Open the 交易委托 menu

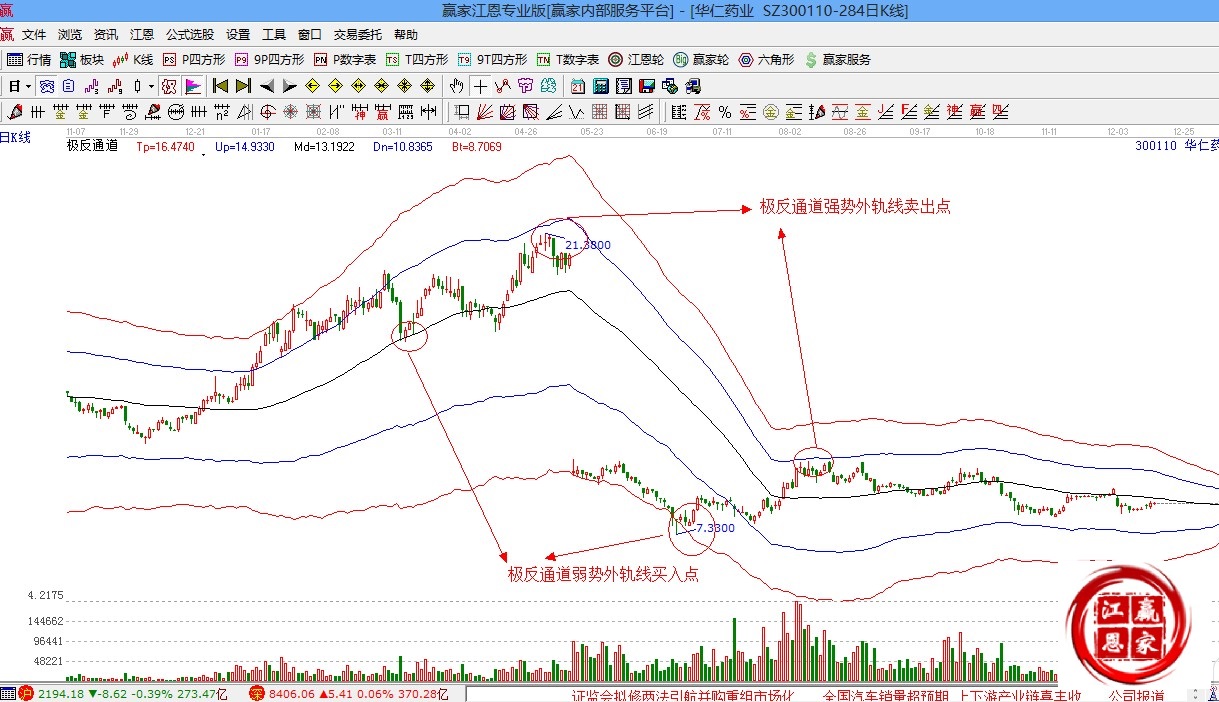tap(357, 34)
